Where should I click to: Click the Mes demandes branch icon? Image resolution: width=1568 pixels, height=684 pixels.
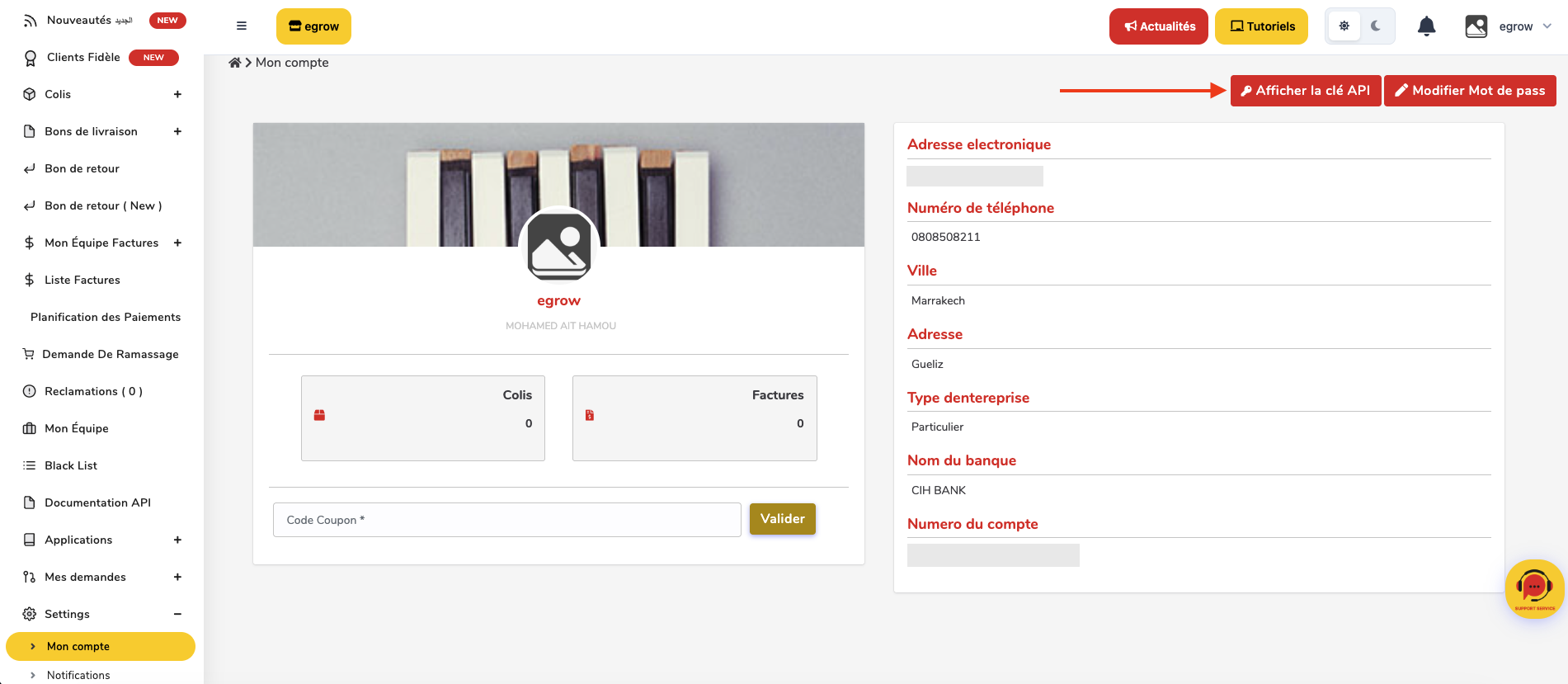click(29, 577)
